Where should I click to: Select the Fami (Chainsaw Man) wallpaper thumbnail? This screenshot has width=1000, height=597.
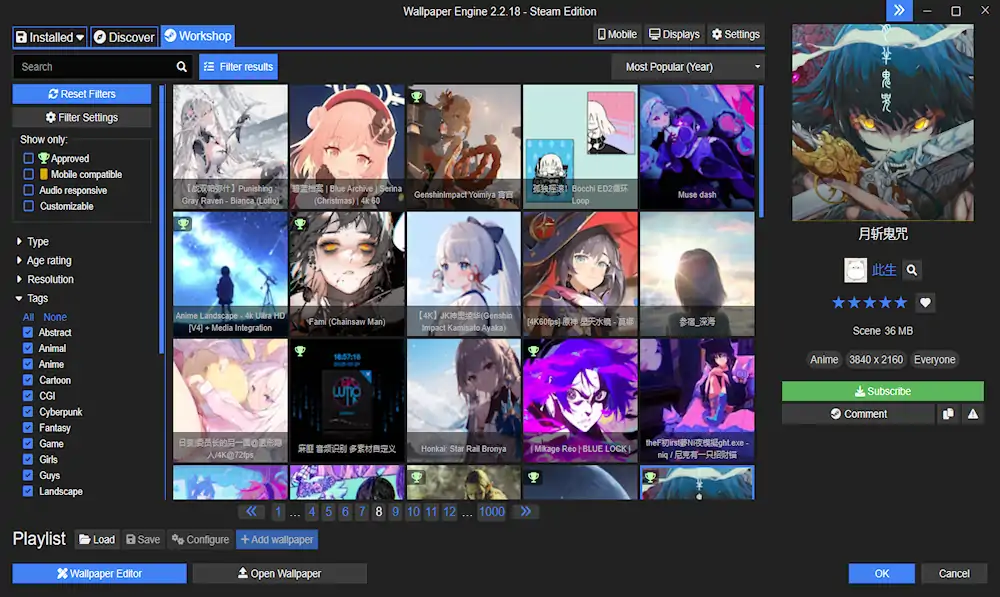point(347,274)
